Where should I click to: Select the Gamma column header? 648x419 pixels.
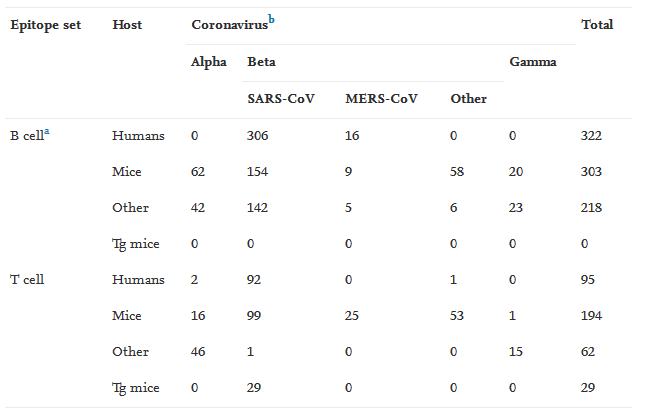(533, 62)
